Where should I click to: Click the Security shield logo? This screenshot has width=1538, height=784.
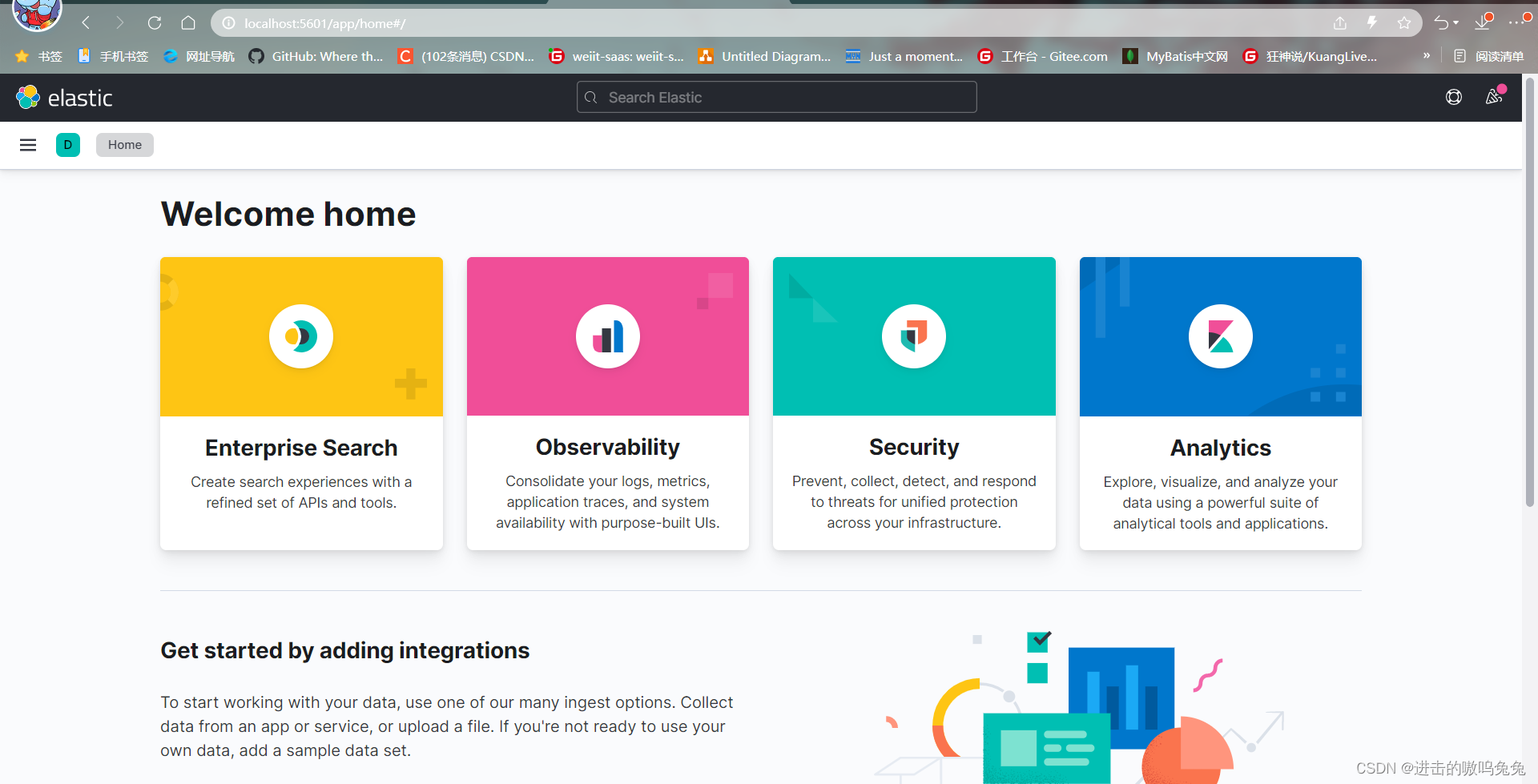914,336
